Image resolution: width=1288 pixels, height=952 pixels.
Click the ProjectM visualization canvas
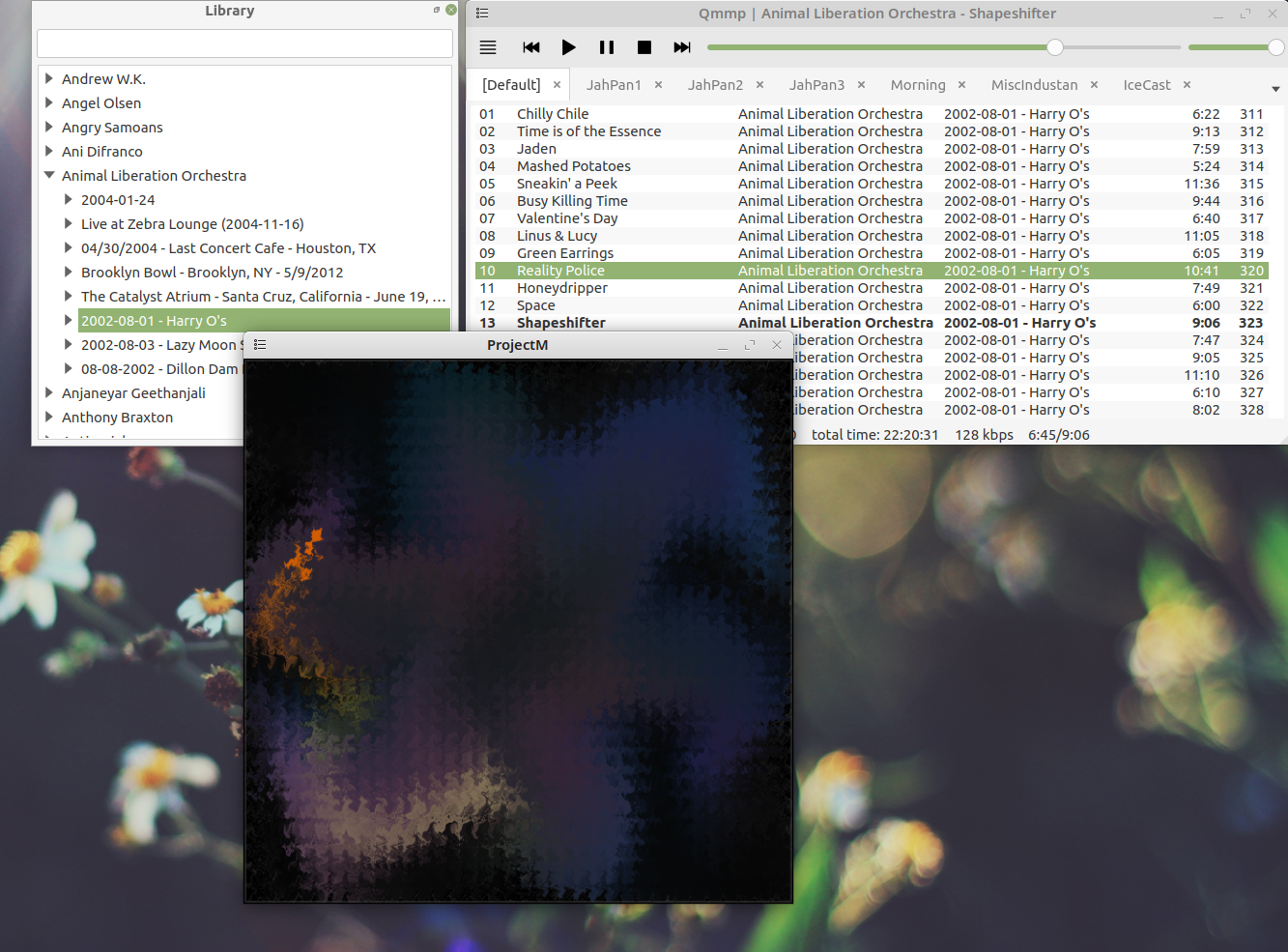pyautogui.click(x=518, y=631)
